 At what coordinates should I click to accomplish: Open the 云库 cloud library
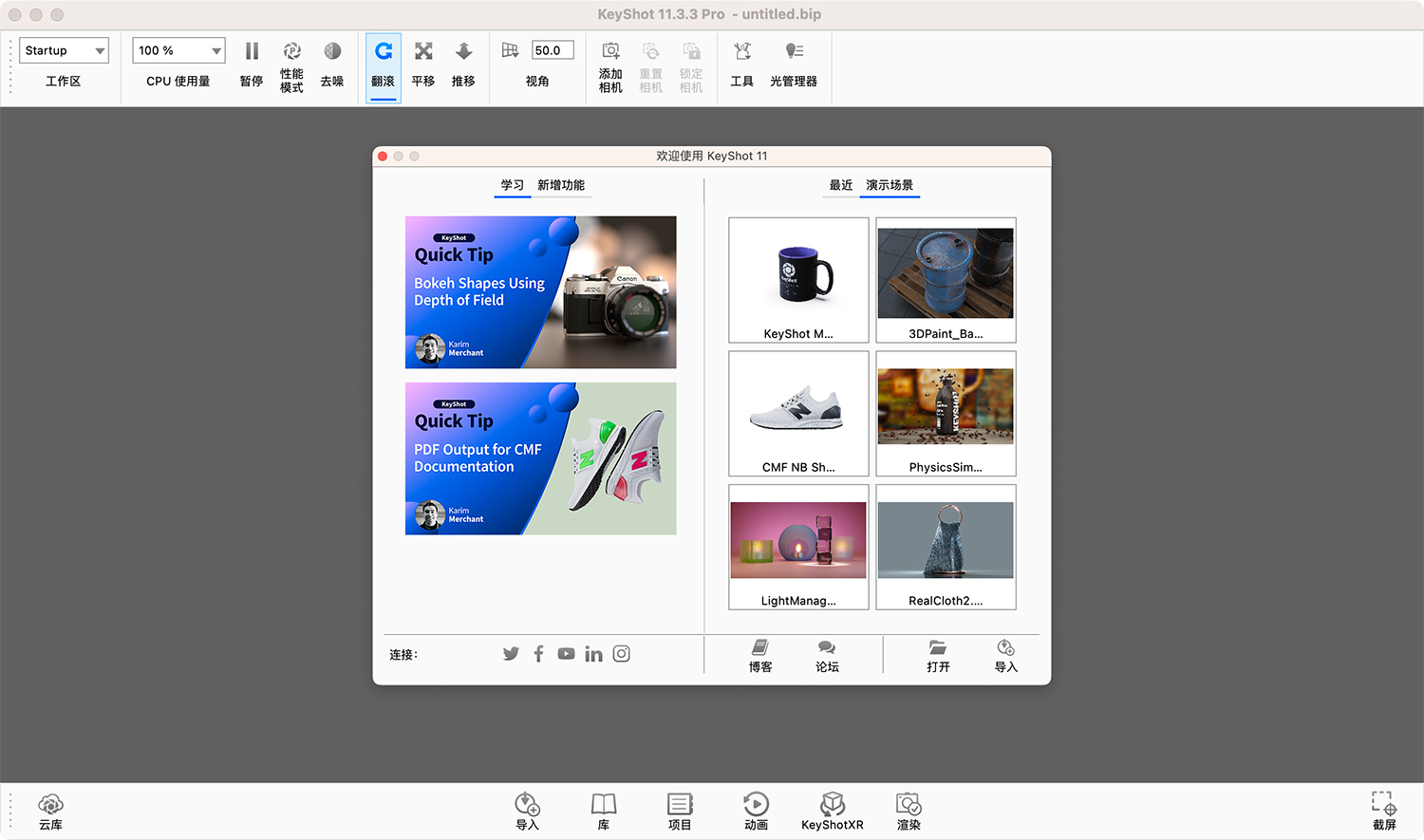click(50, 810)
